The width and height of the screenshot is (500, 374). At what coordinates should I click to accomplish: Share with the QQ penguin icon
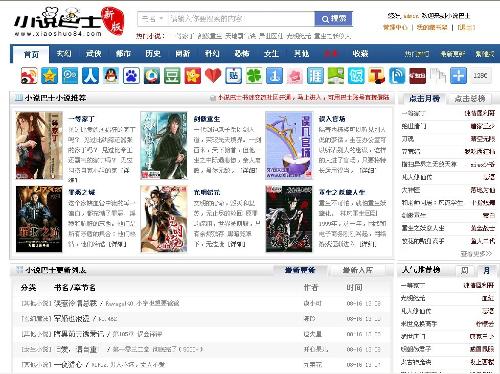point(111,76)
